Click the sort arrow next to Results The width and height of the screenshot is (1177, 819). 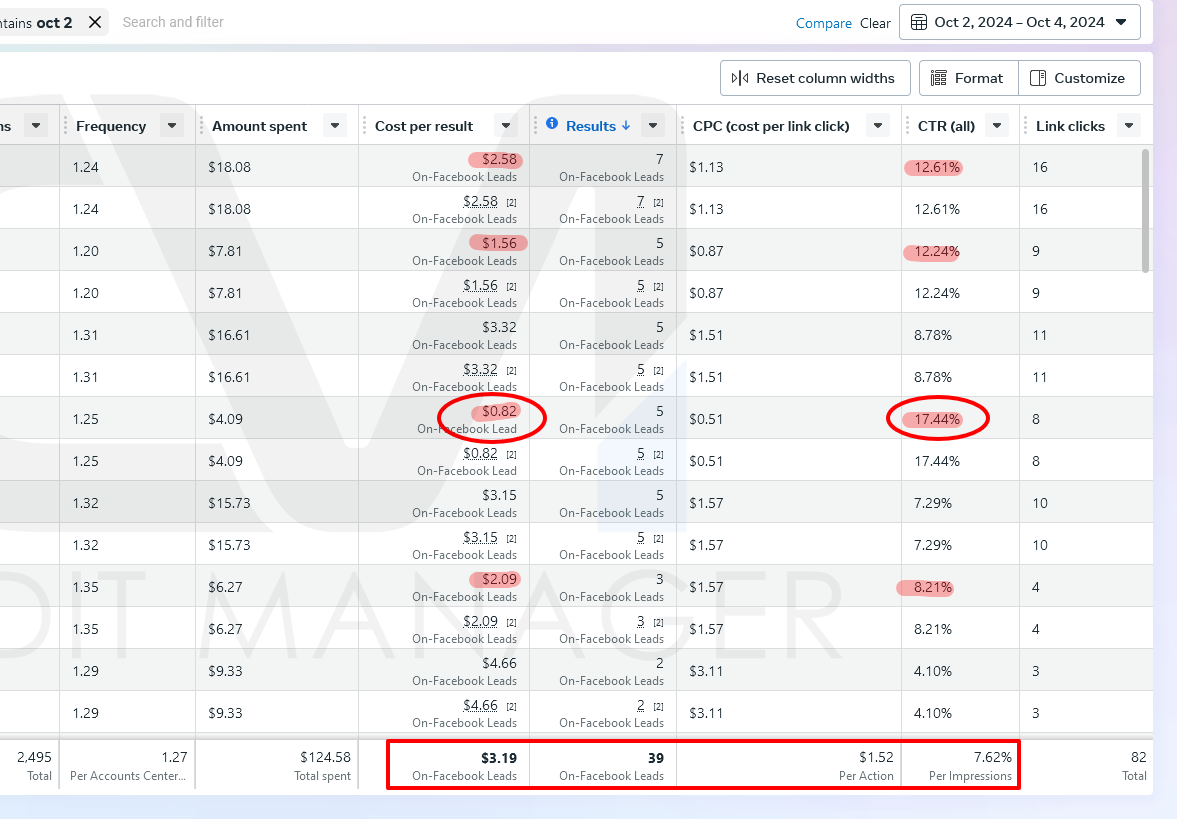(x=626, y=126)
